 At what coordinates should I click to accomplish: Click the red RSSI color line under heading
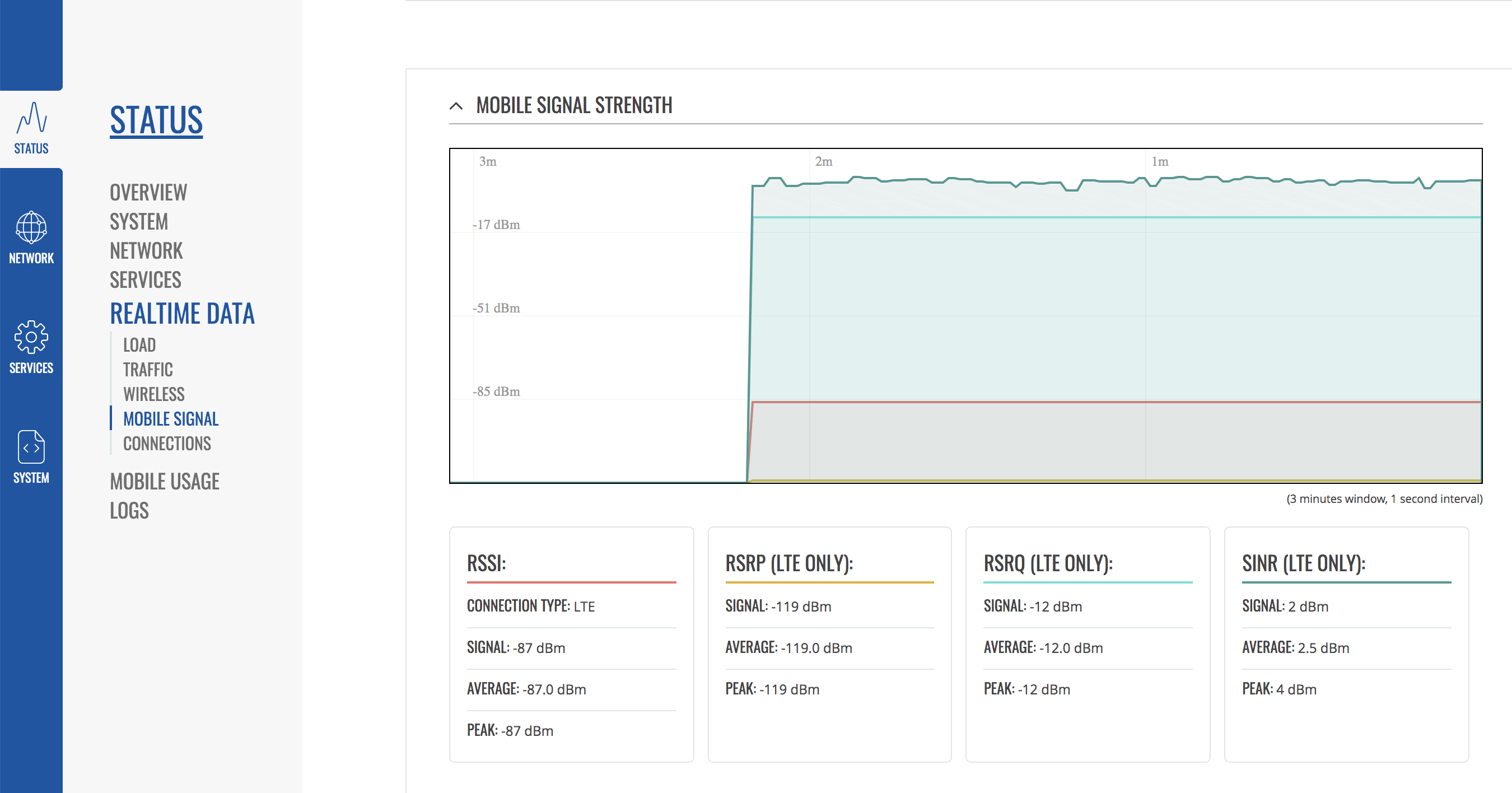(x=572, y=582)
